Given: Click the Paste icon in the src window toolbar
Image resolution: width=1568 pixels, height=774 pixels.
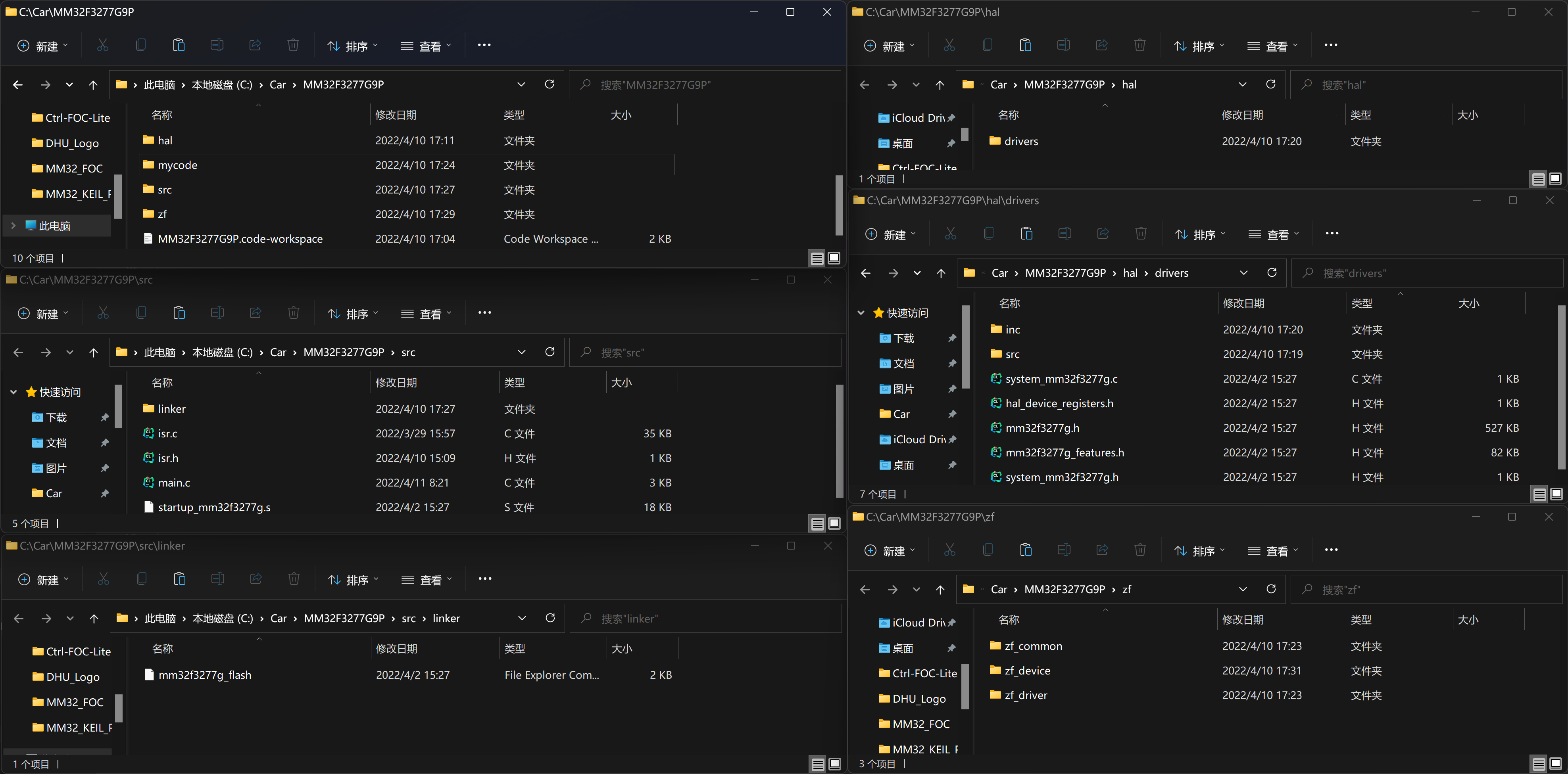Looking at the screenshot, I should tap(179, 313).
